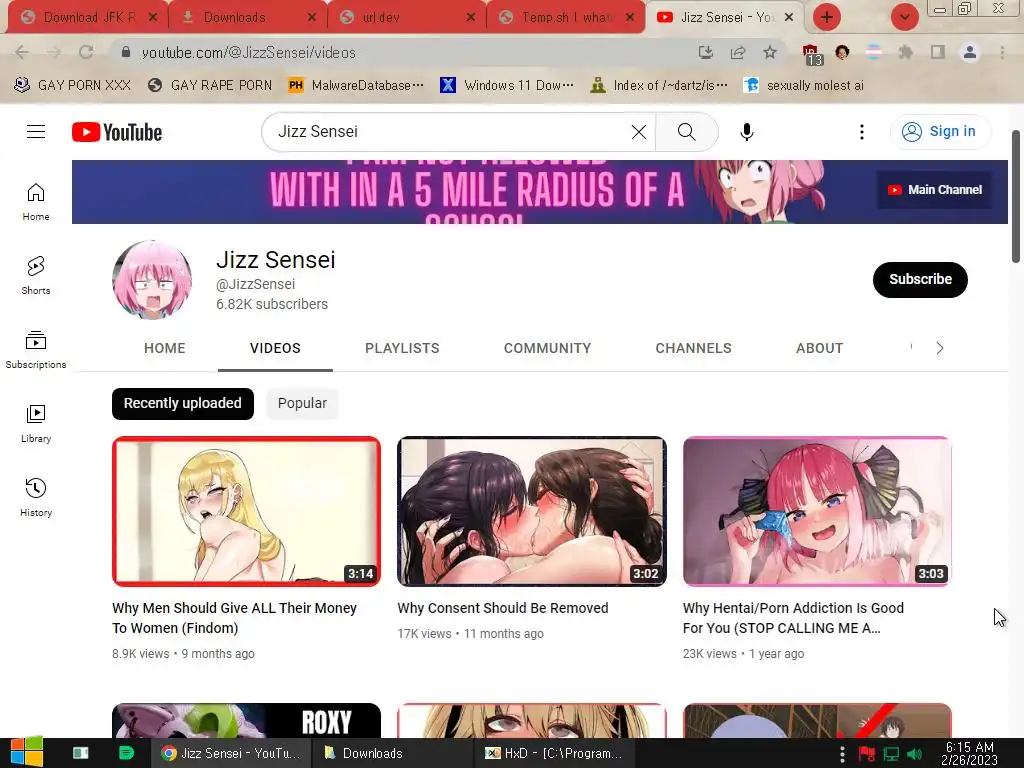1024x768 pixels.
Task: Switch to the COMMUNITY tab
Action: [x=547, y=348]
